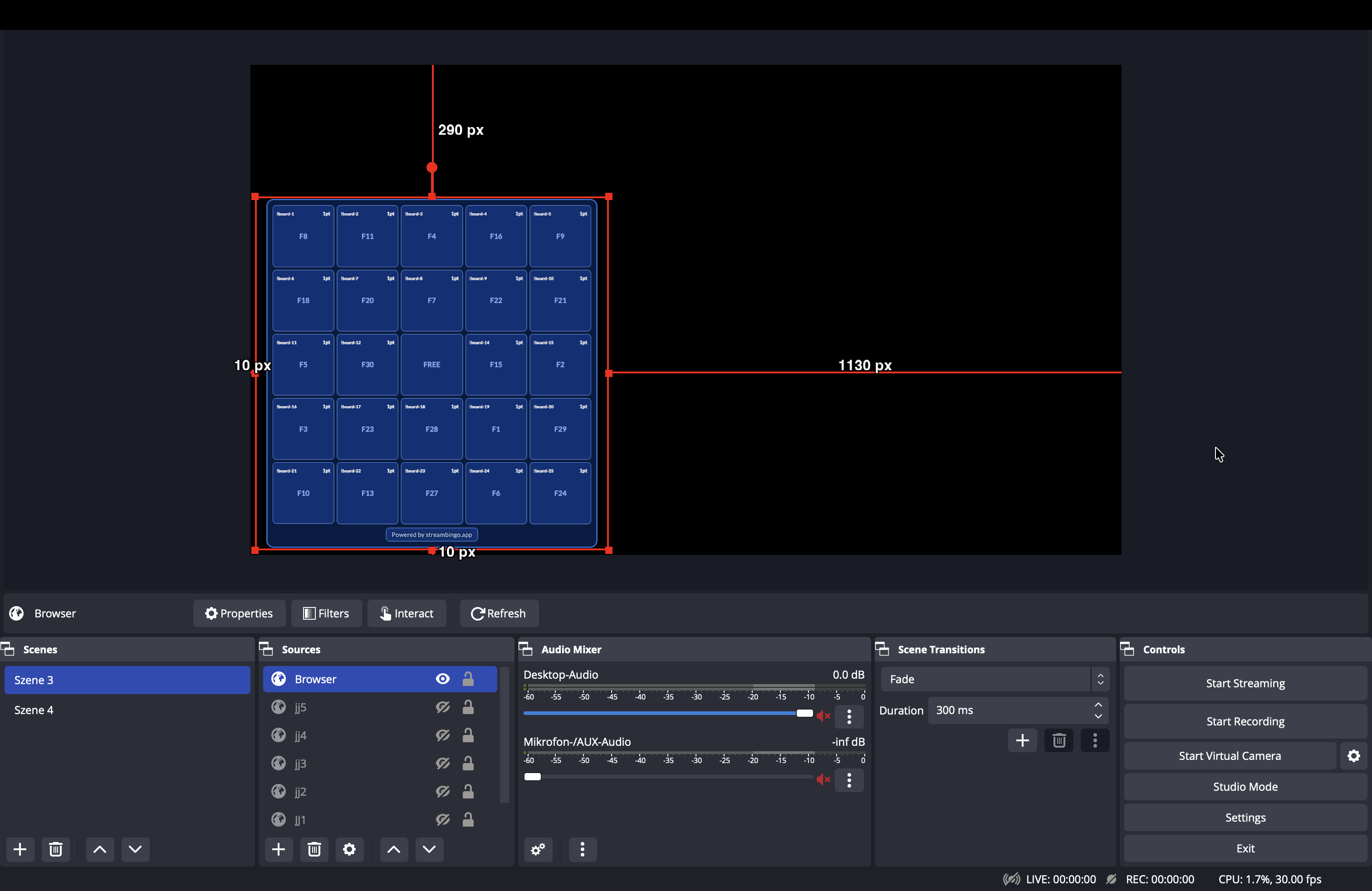Viewport: 1372px width, 891px height.
Task: Open the Audio Mixer options menu icon
Action: [583, 849]
